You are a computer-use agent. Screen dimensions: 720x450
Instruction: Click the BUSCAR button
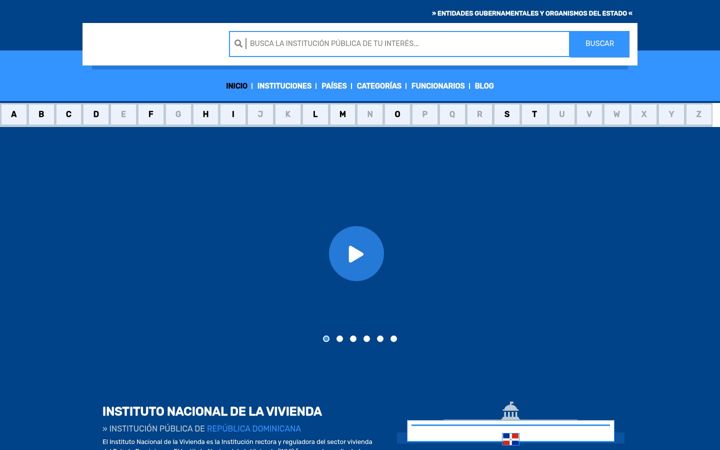(x=599, y=44)
